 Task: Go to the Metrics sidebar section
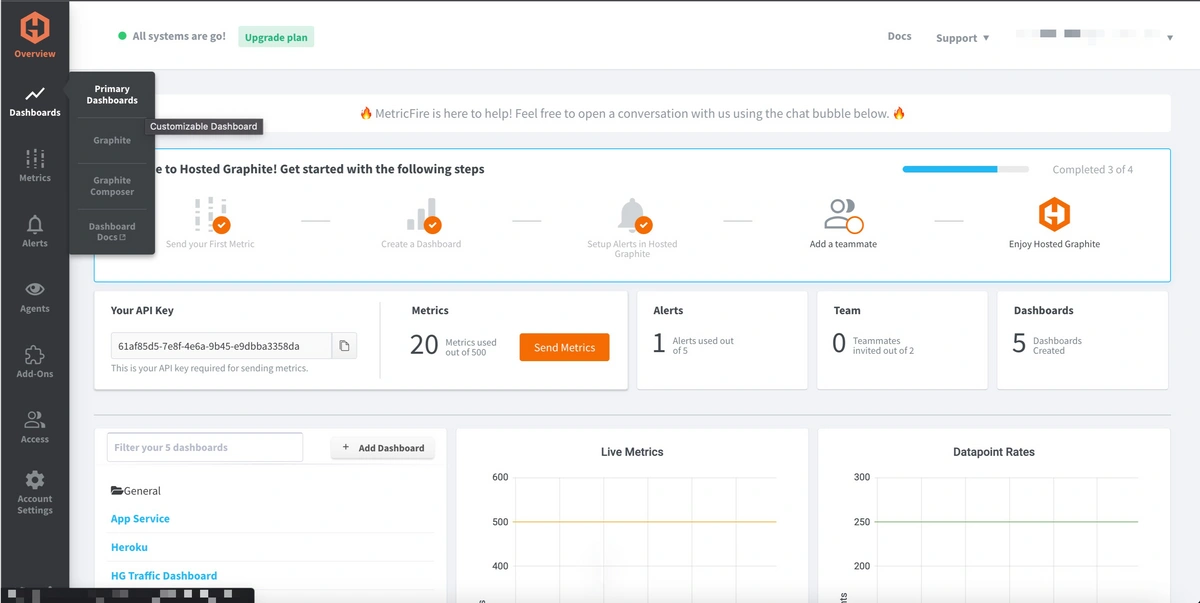click(x=35, y=165)
